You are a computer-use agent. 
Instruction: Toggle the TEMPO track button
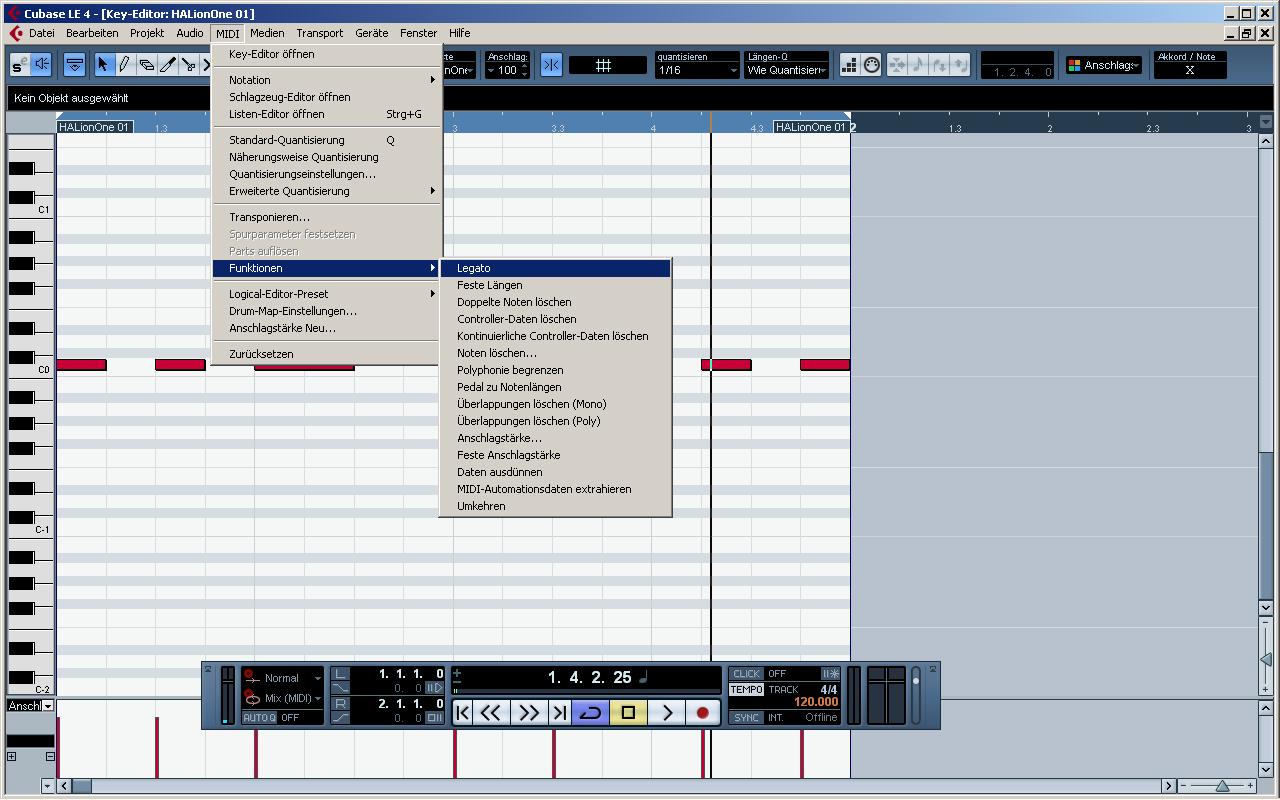[x=746, y=690]
